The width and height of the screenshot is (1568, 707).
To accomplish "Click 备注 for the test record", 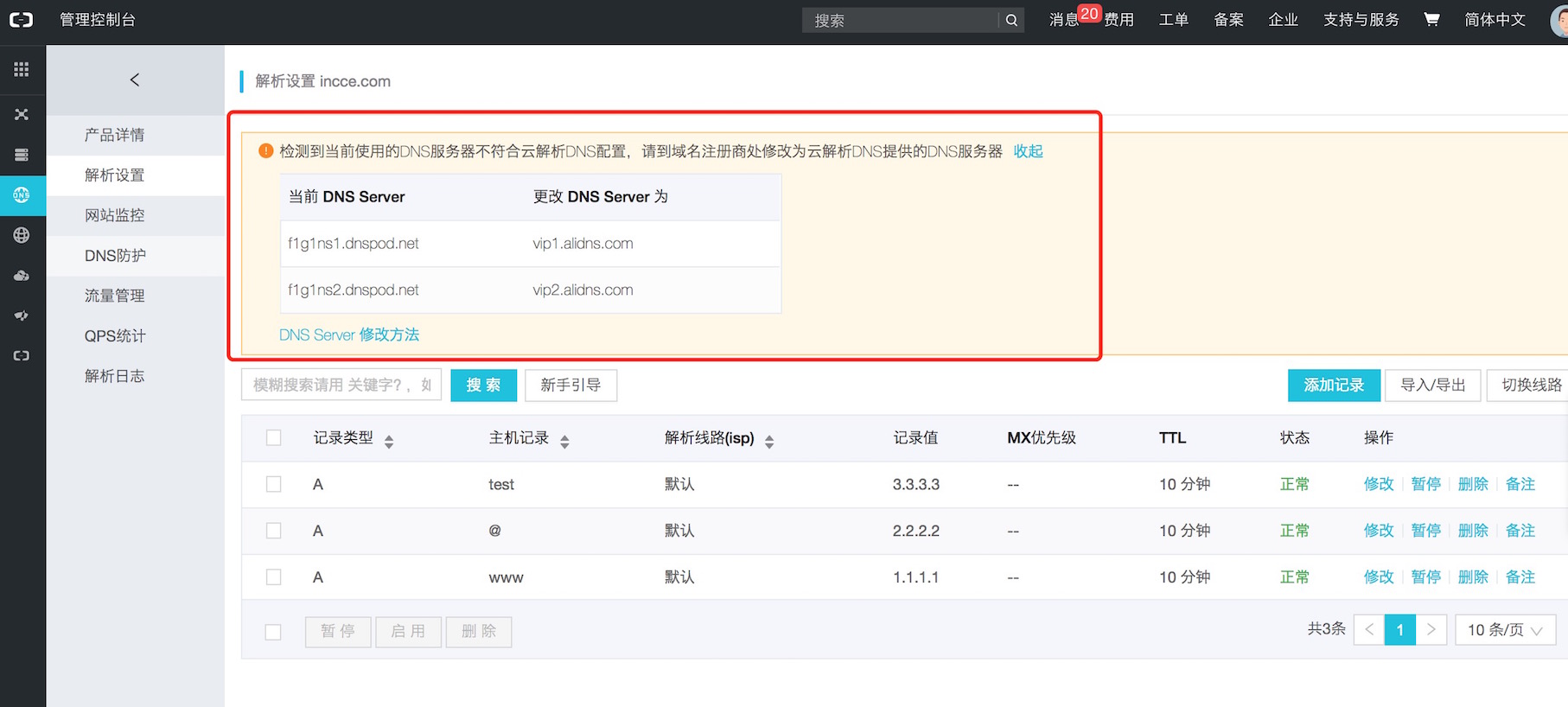I will click(x=1520, y=484).
